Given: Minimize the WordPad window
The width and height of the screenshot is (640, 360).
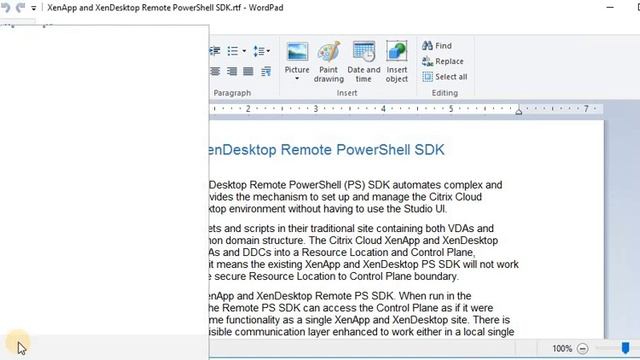Looking at the screenshot, I should click(610, 7).
